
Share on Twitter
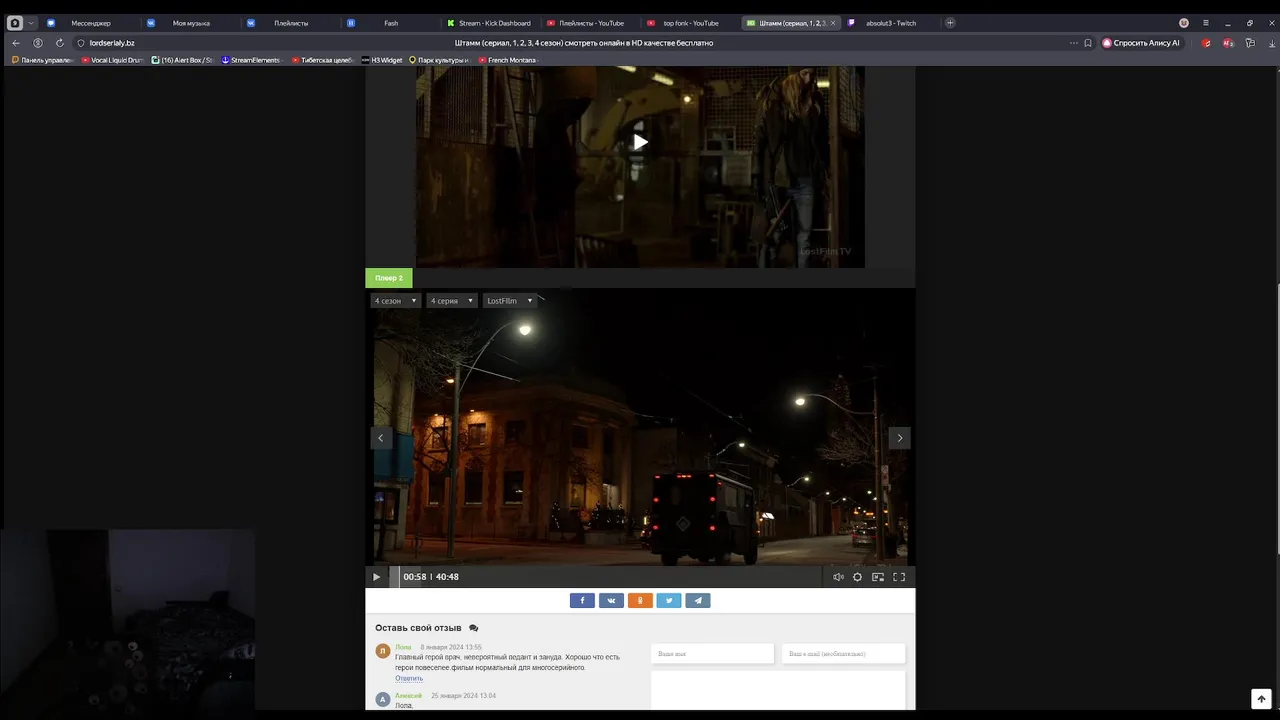tap(669, 601)
